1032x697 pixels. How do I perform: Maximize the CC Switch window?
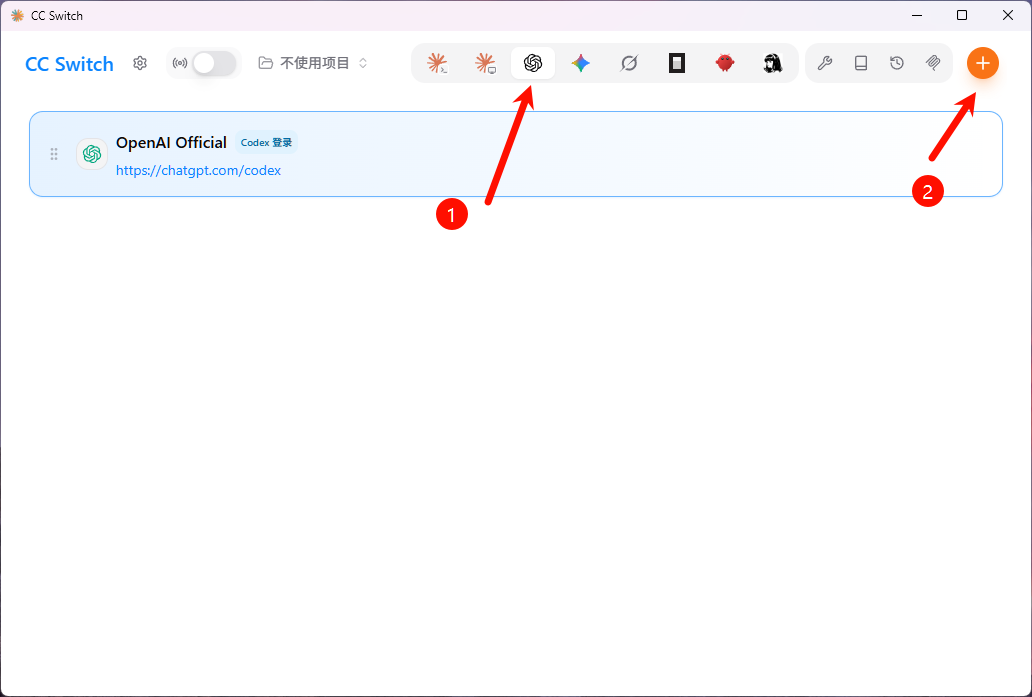pyautogui.click(x=962, y=15)
